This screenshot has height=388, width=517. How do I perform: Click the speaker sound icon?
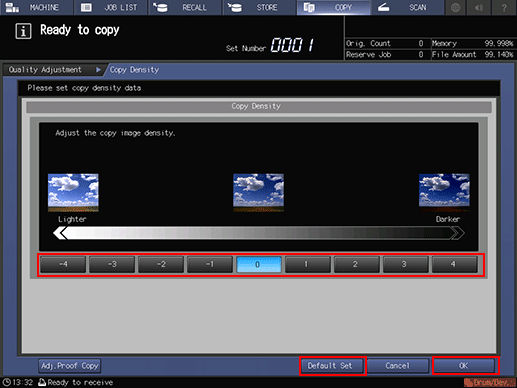[x=479, y=7]
